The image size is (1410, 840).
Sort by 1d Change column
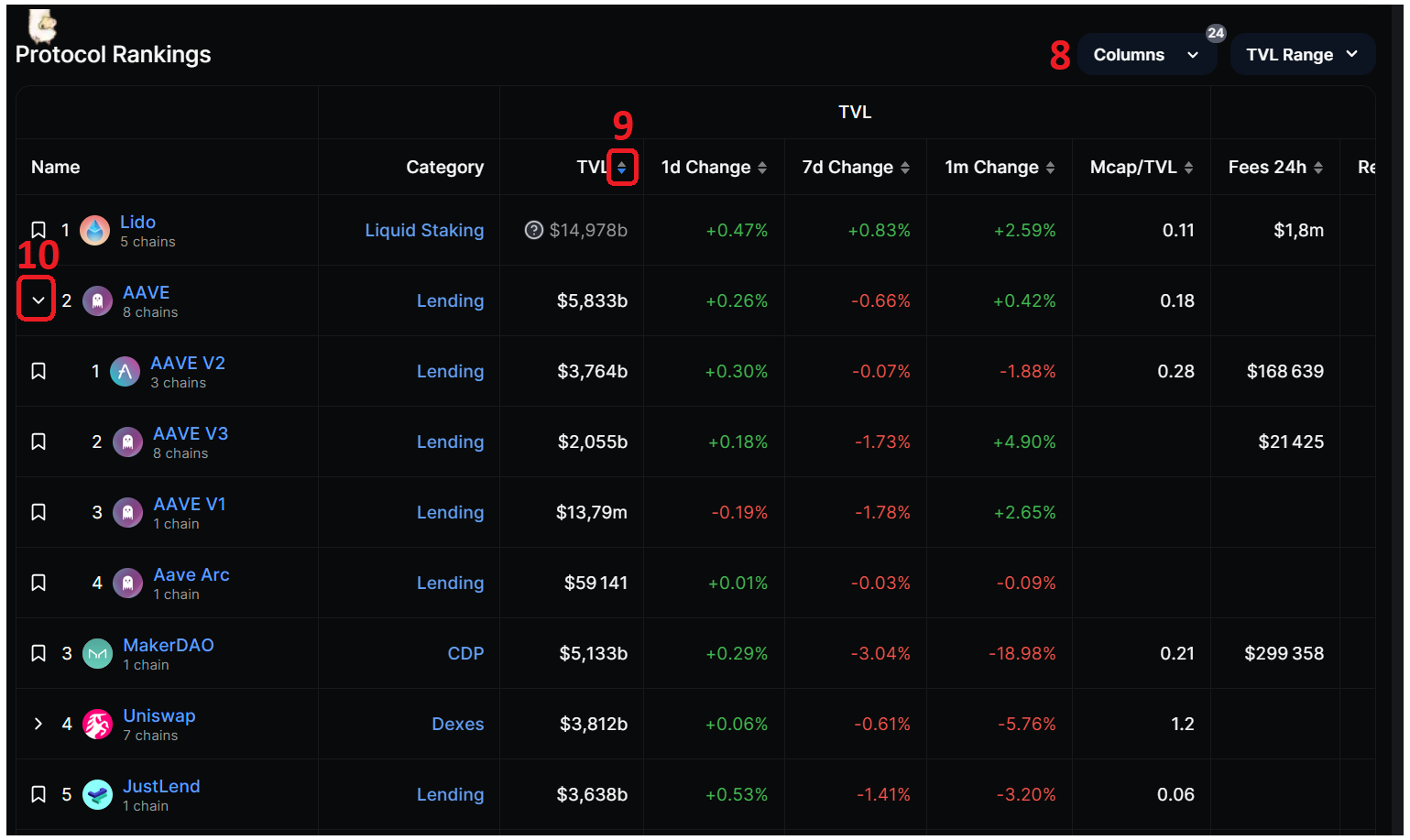point(762,168)
